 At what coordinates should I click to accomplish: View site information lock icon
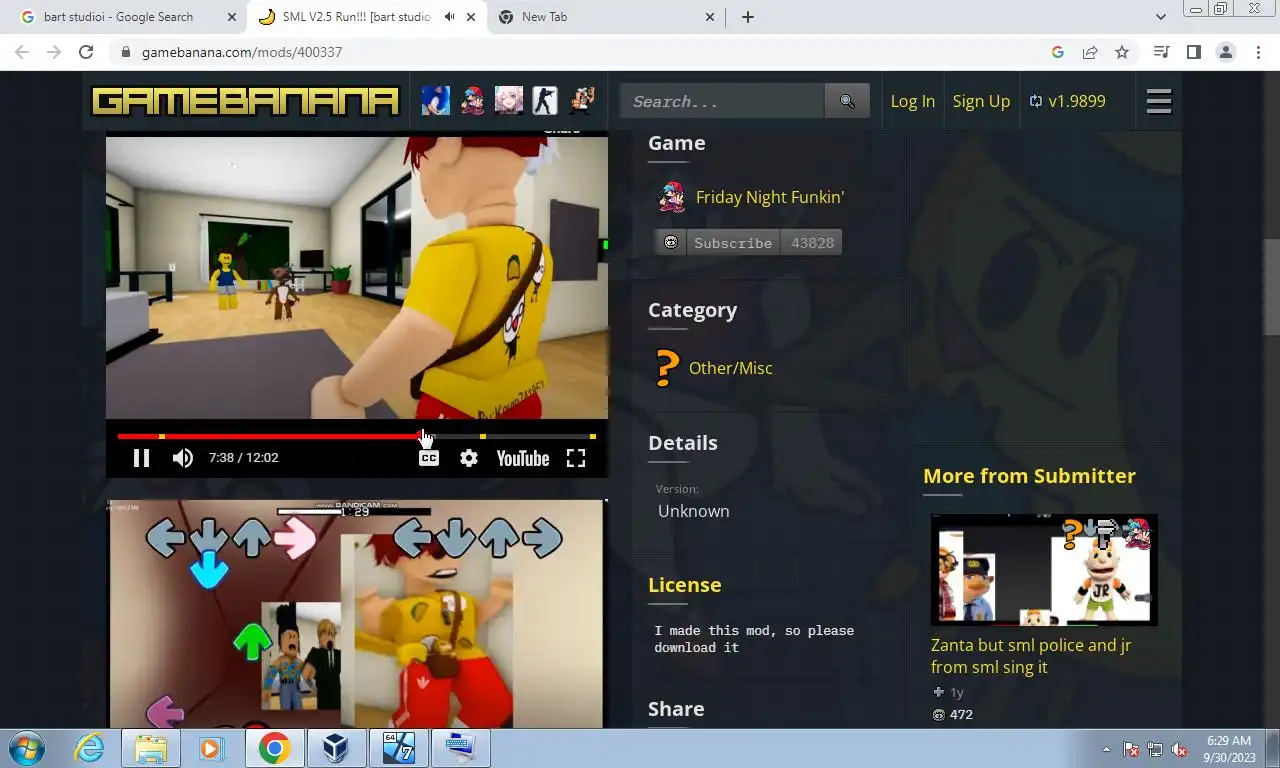click(125, 52)
